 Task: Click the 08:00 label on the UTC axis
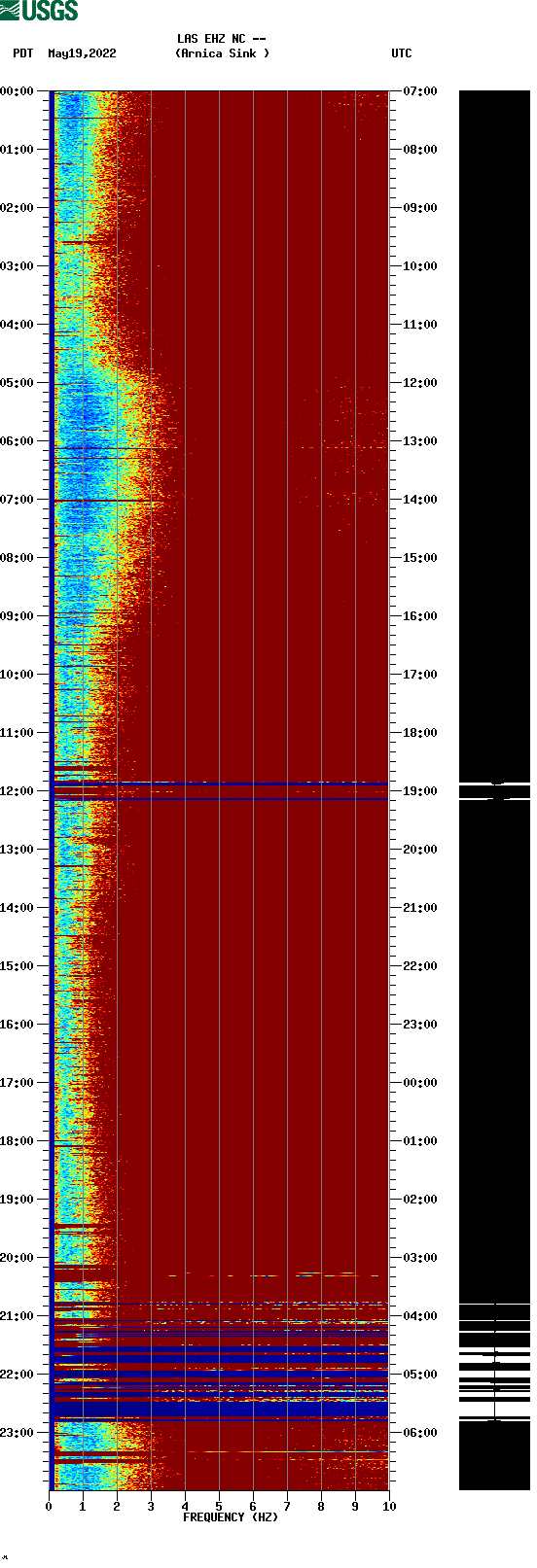[x=420, y=150]
